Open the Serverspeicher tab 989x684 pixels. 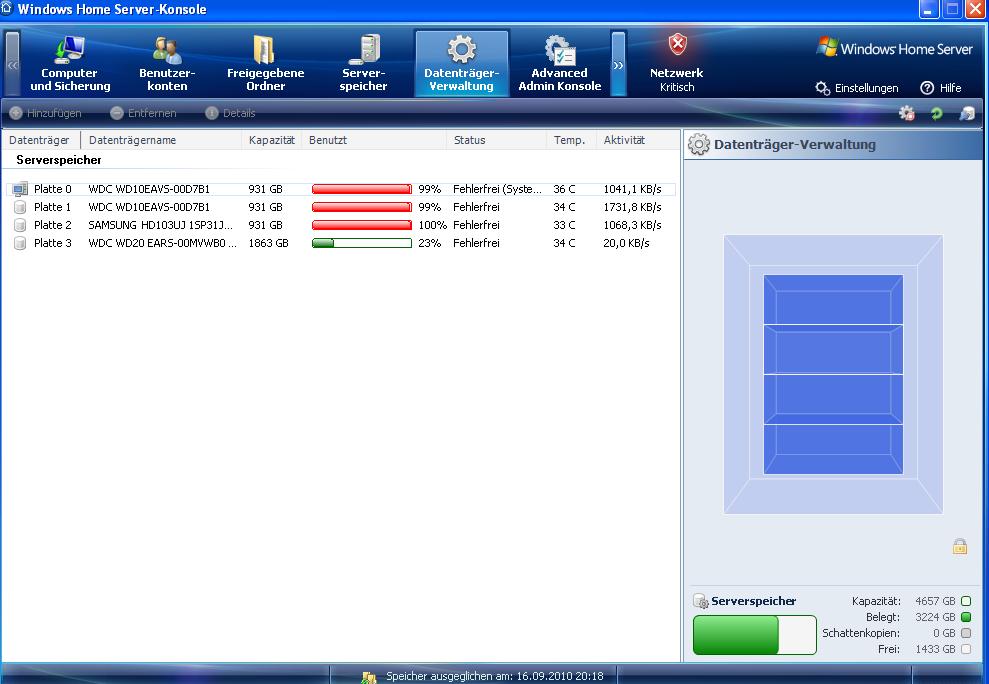point(363,64)
